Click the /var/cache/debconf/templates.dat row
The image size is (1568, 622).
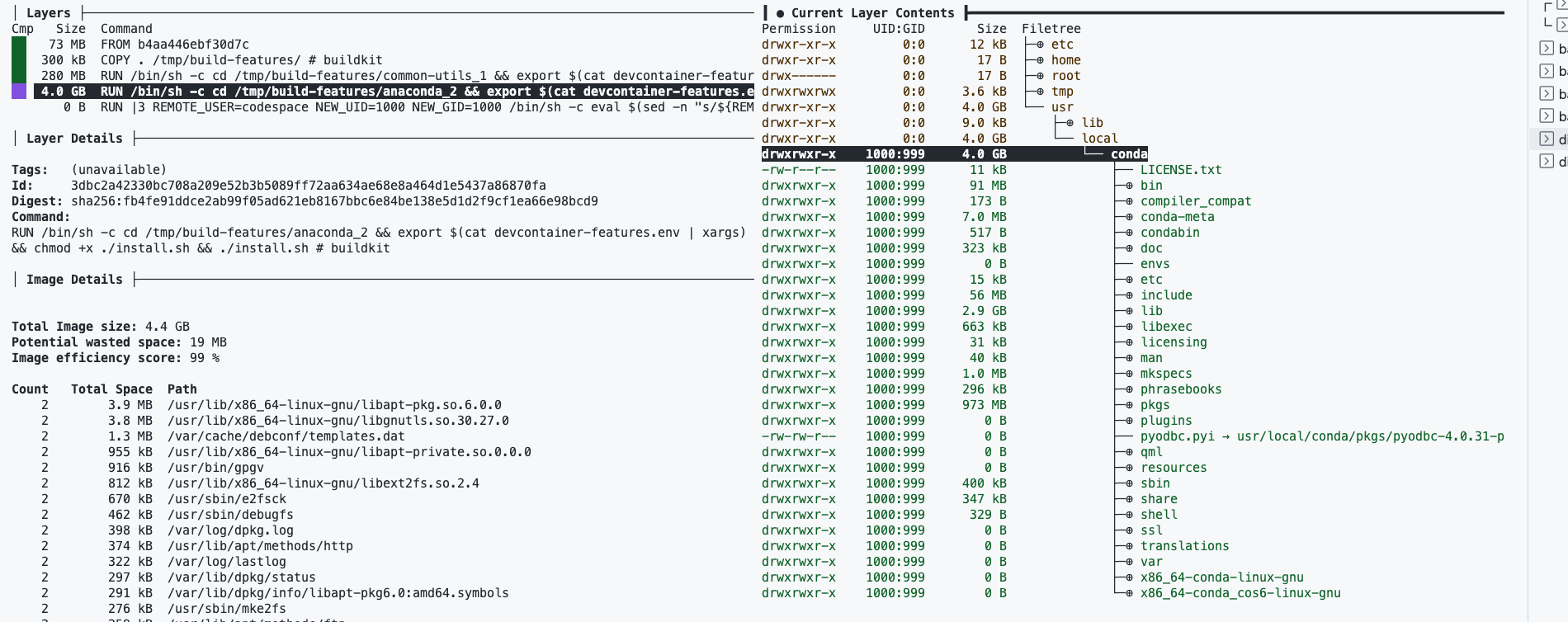[x=223, y=436]
